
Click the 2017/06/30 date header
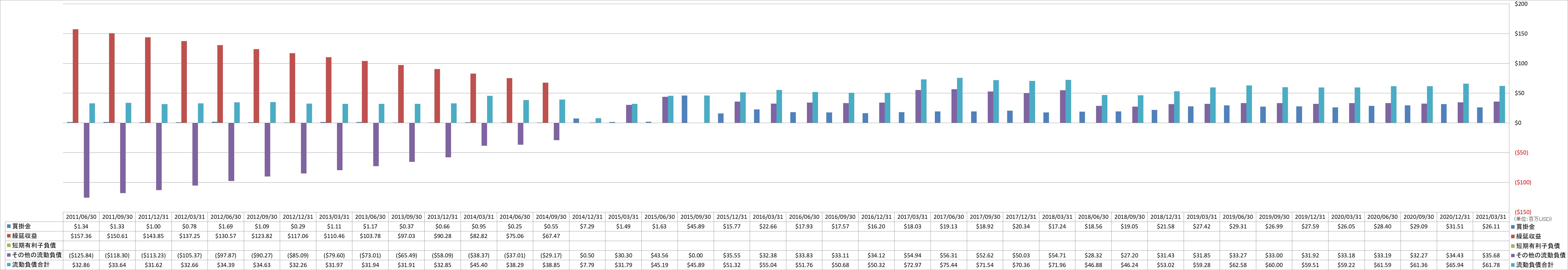click(949, 217)
